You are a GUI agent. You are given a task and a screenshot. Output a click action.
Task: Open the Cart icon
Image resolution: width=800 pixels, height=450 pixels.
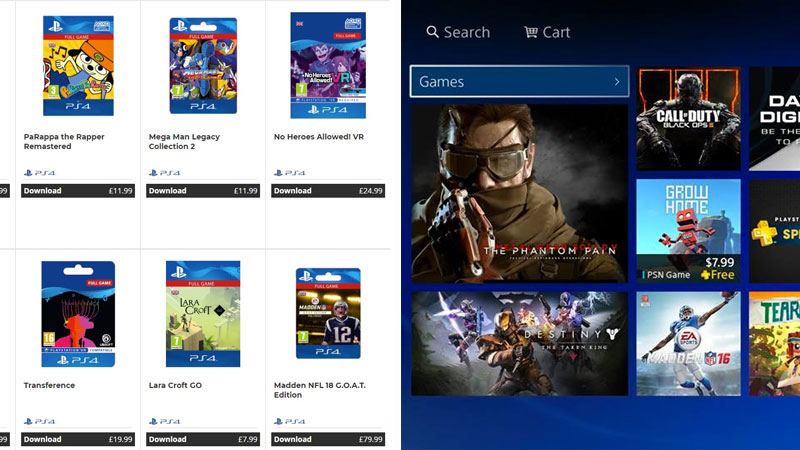531,32
